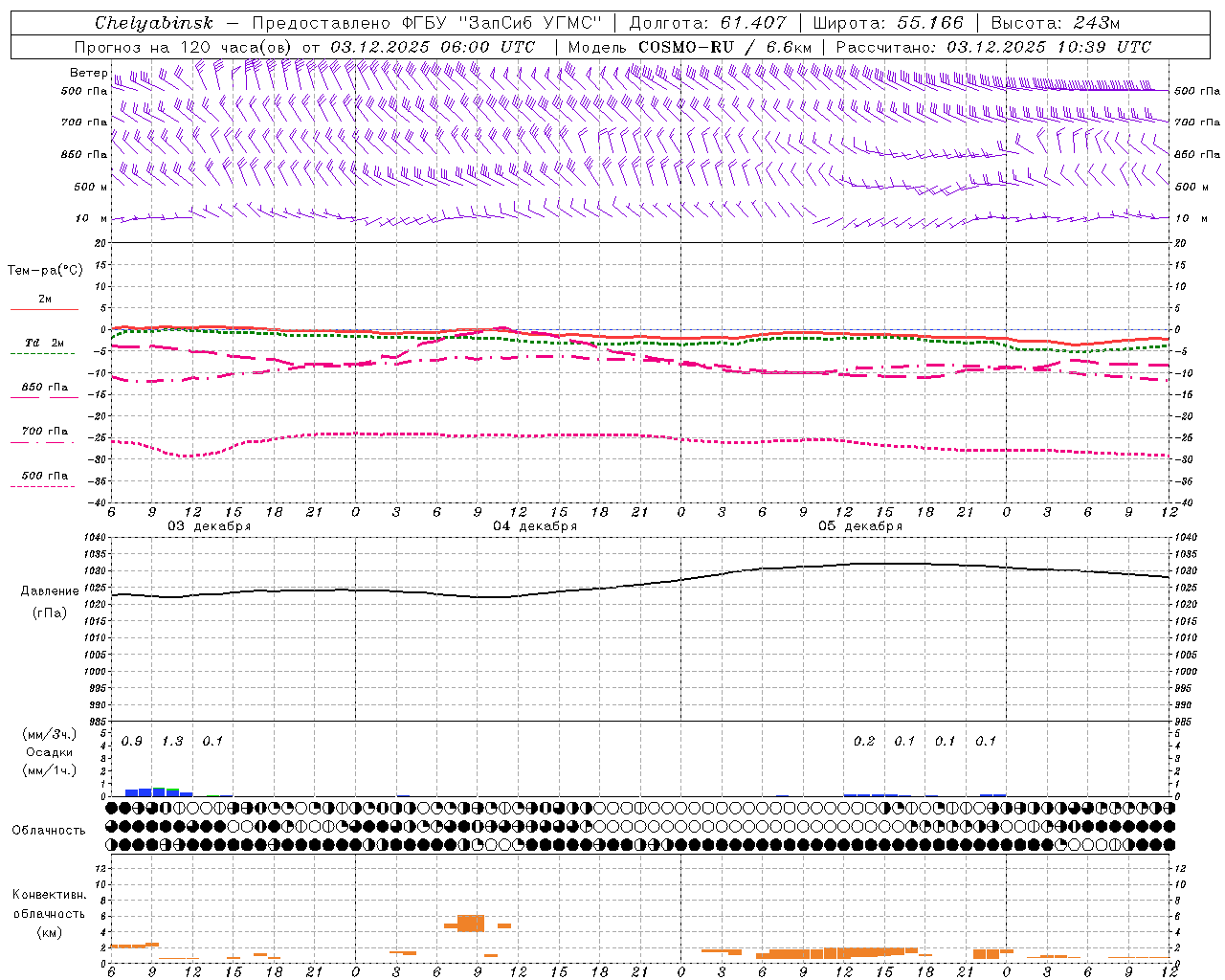Click the '(км)' unit label under convective cloudiness
Screen dimensions: 1225x980
(49, 932)
